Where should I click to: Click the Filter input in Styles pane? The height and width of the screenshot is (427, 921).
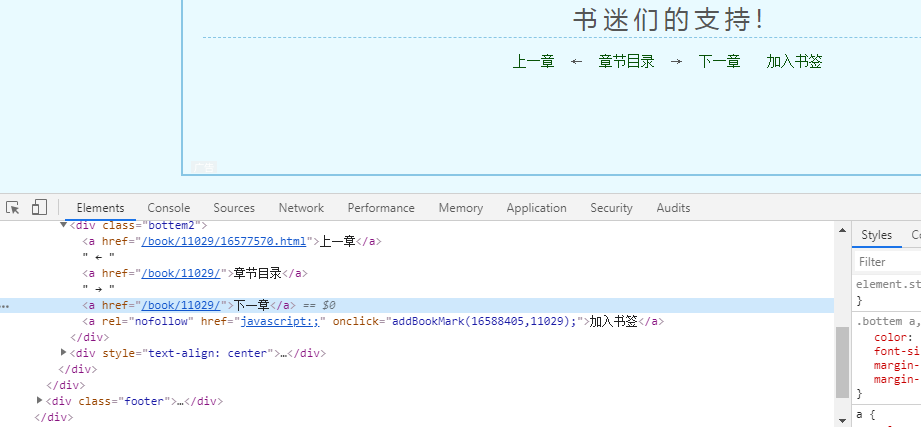coord(888,262)
